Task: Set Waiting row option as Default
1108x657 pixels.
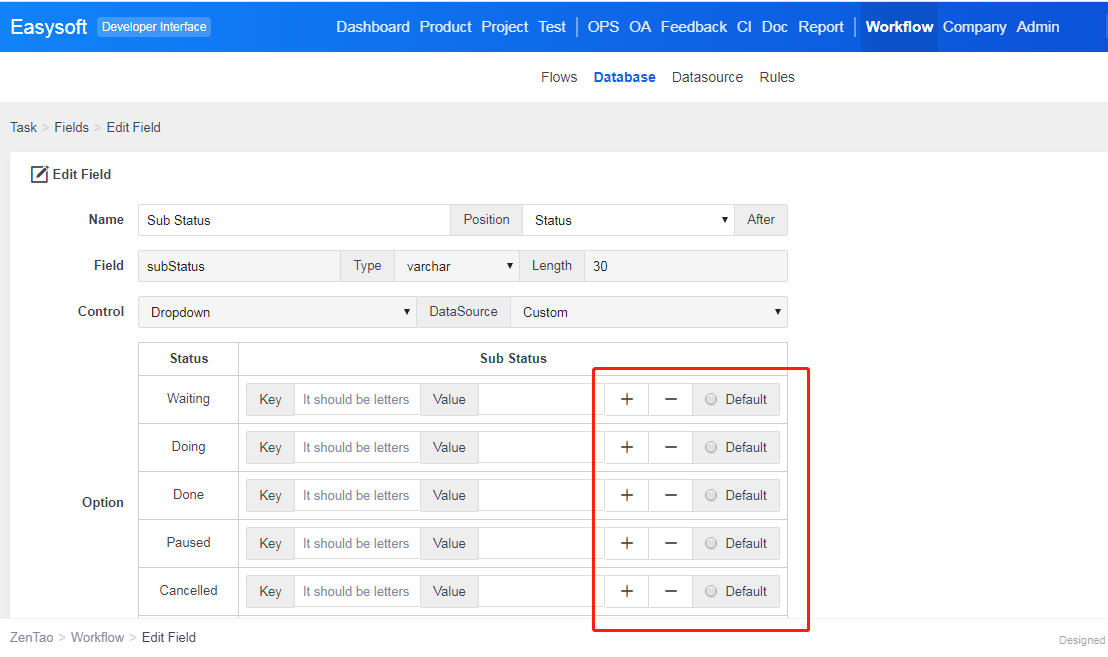Action: tap(711, 399)
